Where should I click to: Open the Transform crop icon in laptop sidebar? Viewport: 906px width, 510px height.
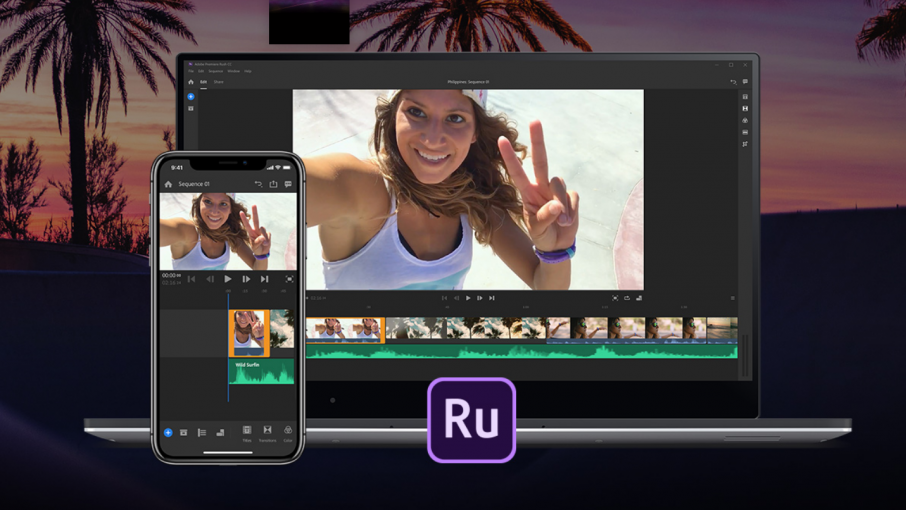tap(745, 144)
